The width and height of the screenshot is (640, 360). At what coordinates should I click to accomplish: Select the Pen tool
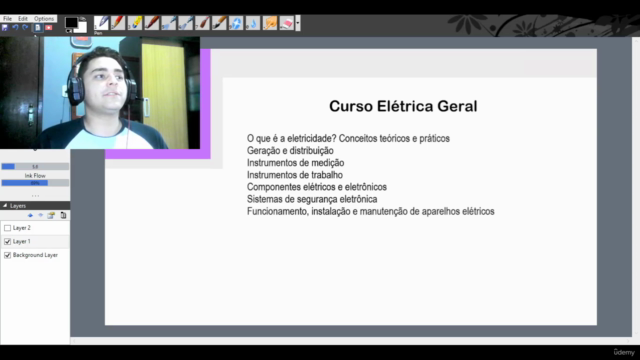(101, 23)
